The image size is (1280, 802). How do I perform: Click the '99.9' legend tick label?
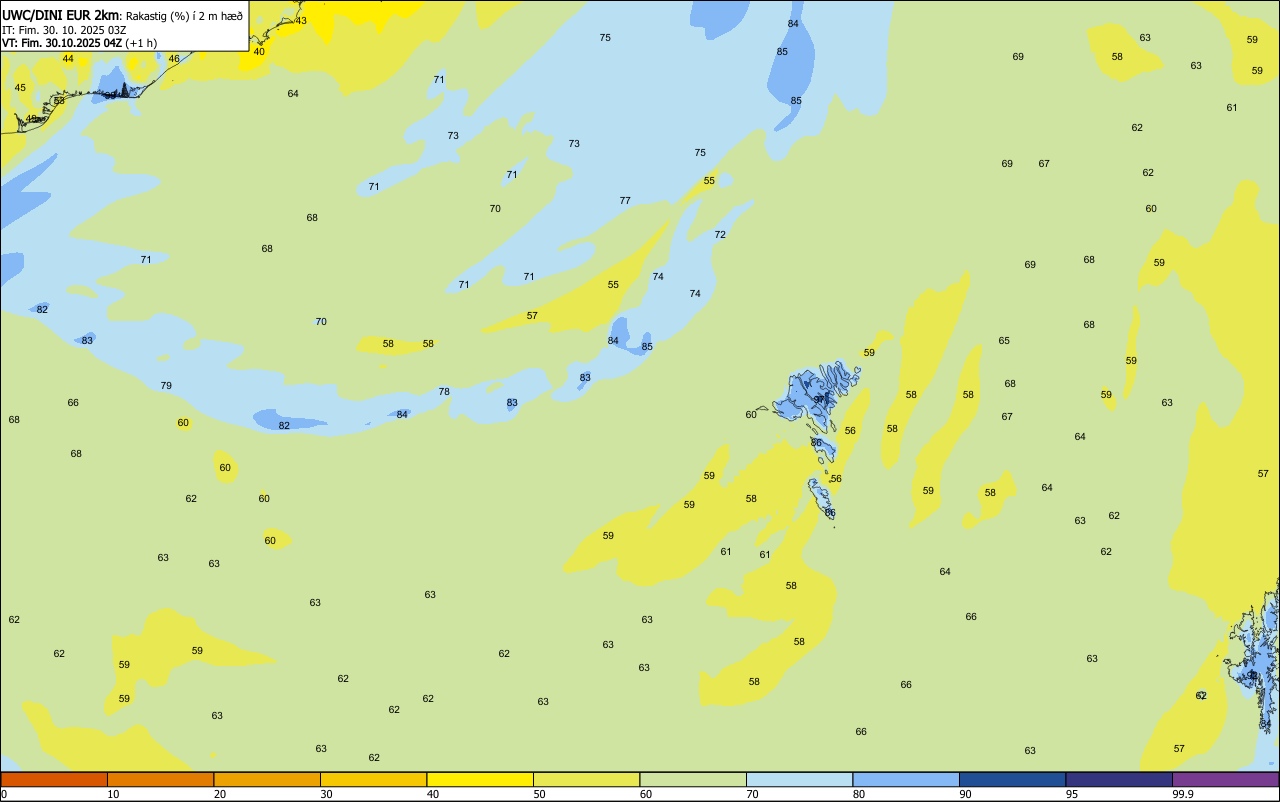pyautogui.click(x=1183, y=794)
